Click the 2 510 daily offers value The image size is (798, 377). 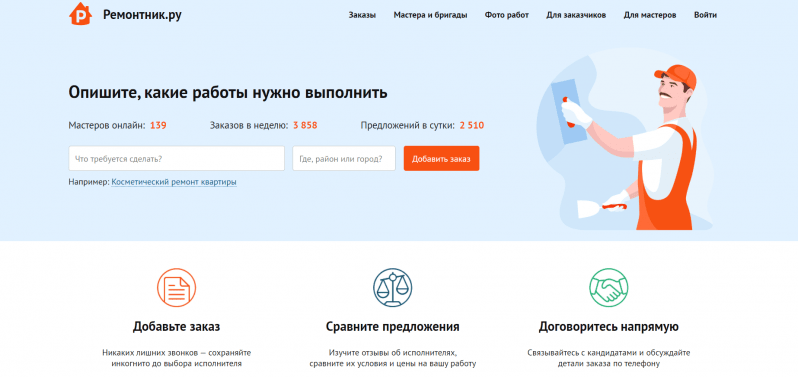(472, 125)
